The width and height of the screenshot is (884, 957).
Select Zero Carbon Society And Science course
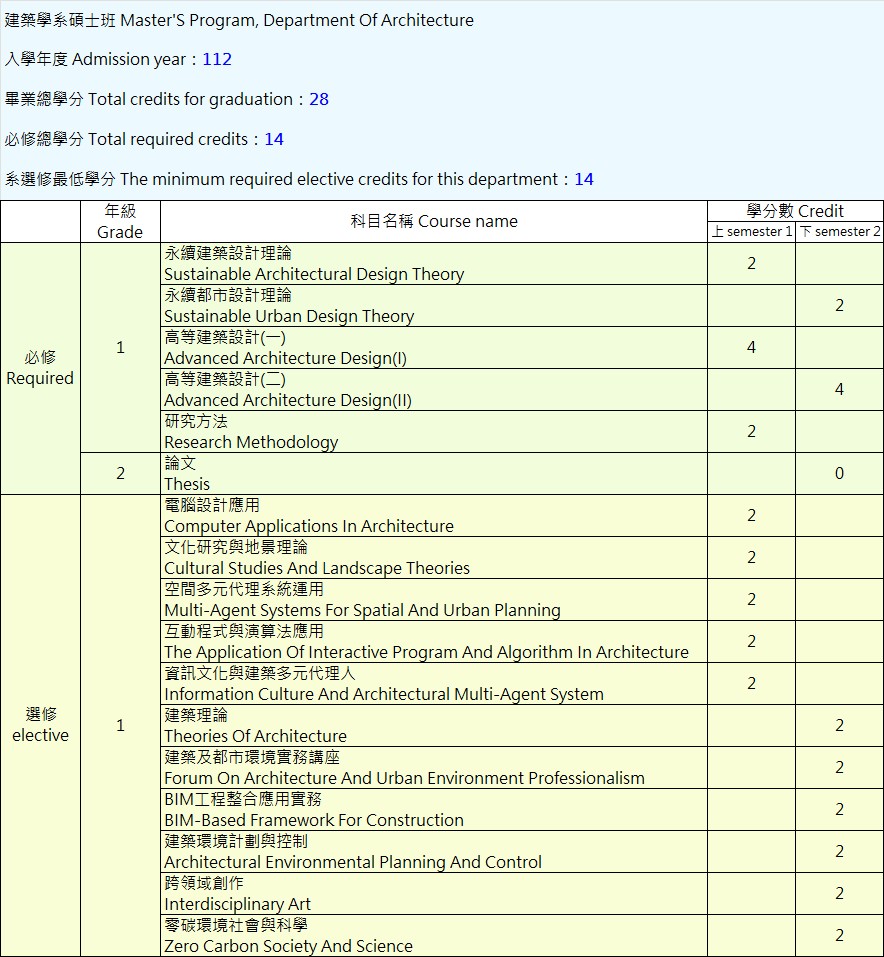coord(434,936)
